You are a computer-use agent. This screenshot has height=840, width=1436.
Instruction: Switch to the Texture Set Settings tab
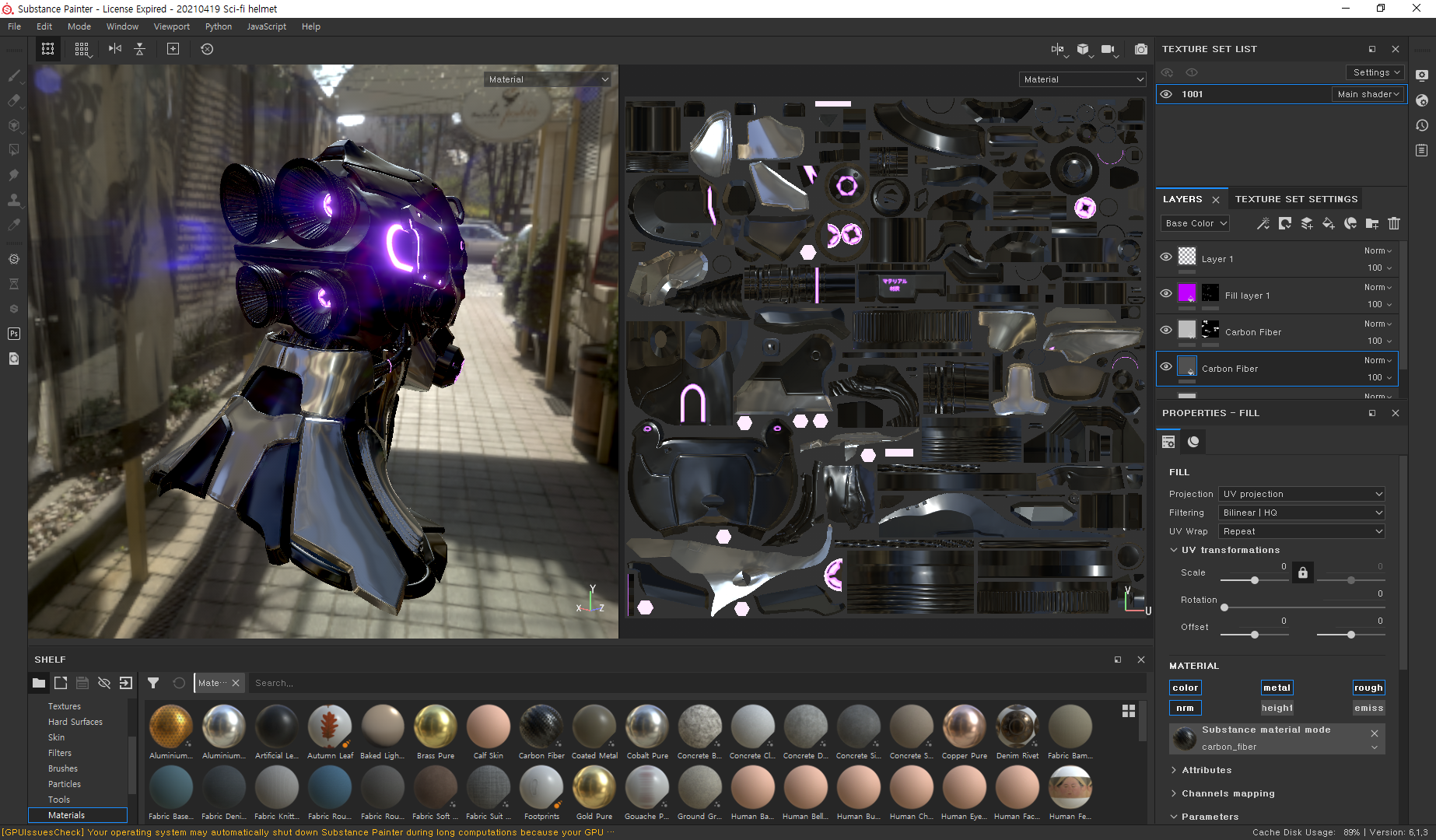click(x=1296, y=199)
